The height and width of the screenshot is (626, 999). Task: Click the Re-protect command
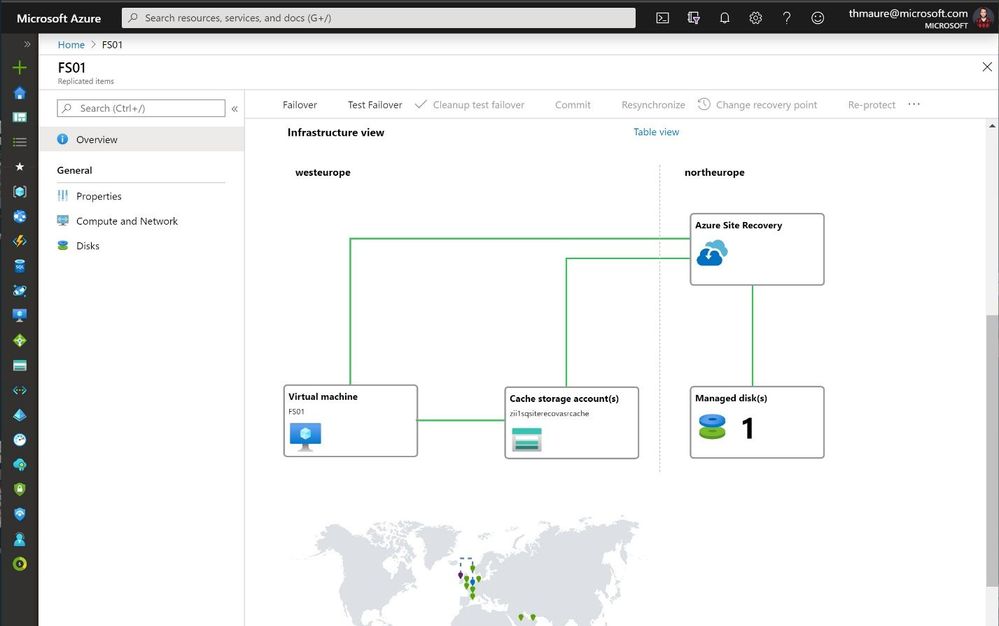tap(872, 104)
